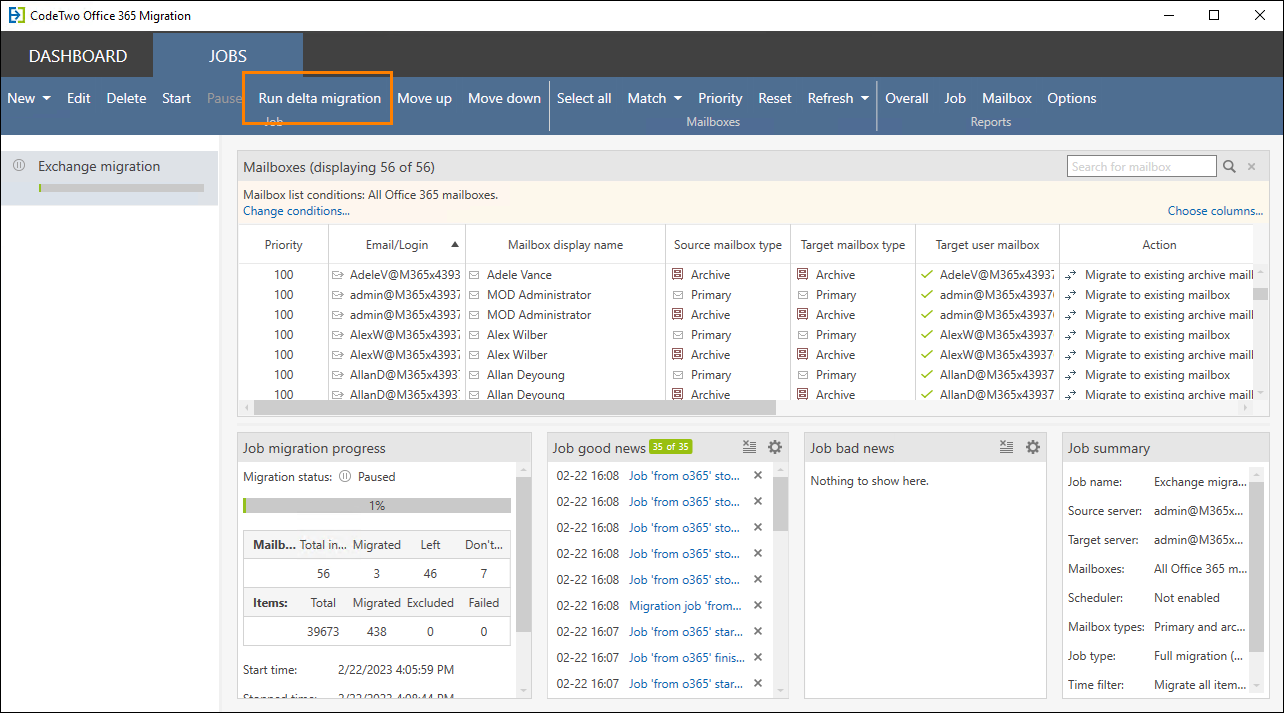Switch to the DASHBOARD tab

[77, 56]
